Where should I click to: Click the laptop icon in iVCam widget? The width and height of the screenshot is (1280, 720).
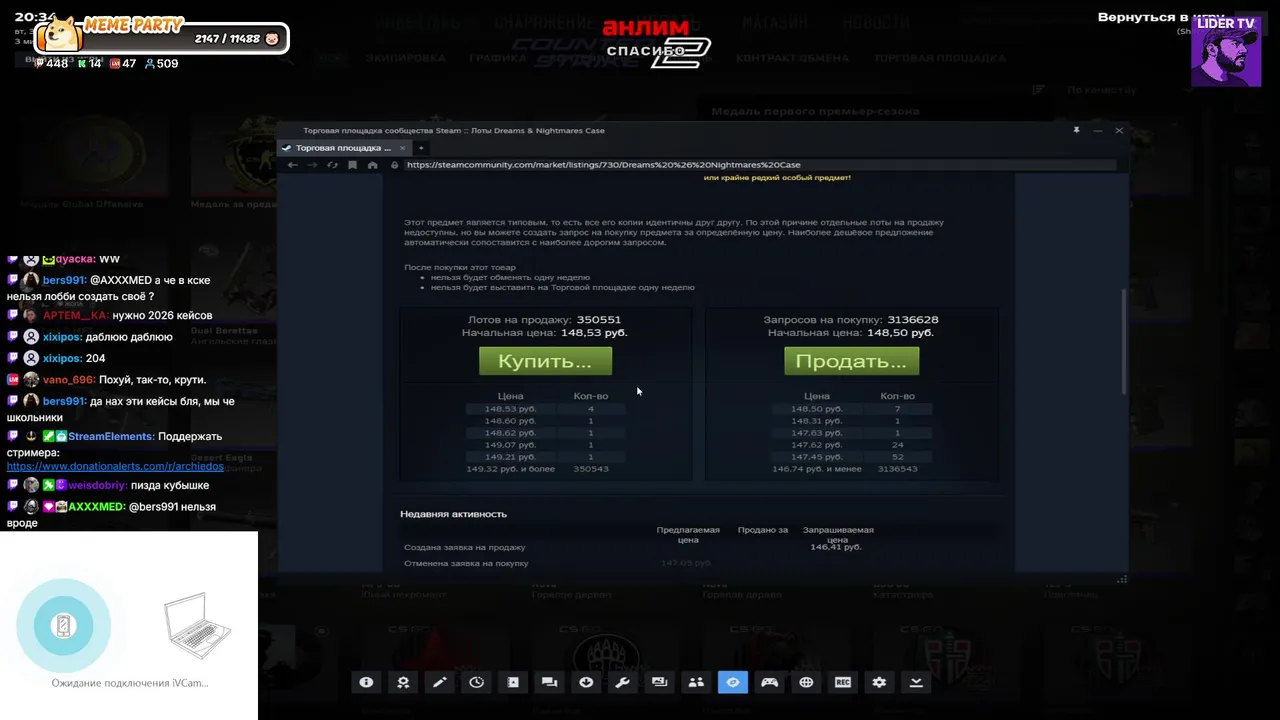point(197,626)
